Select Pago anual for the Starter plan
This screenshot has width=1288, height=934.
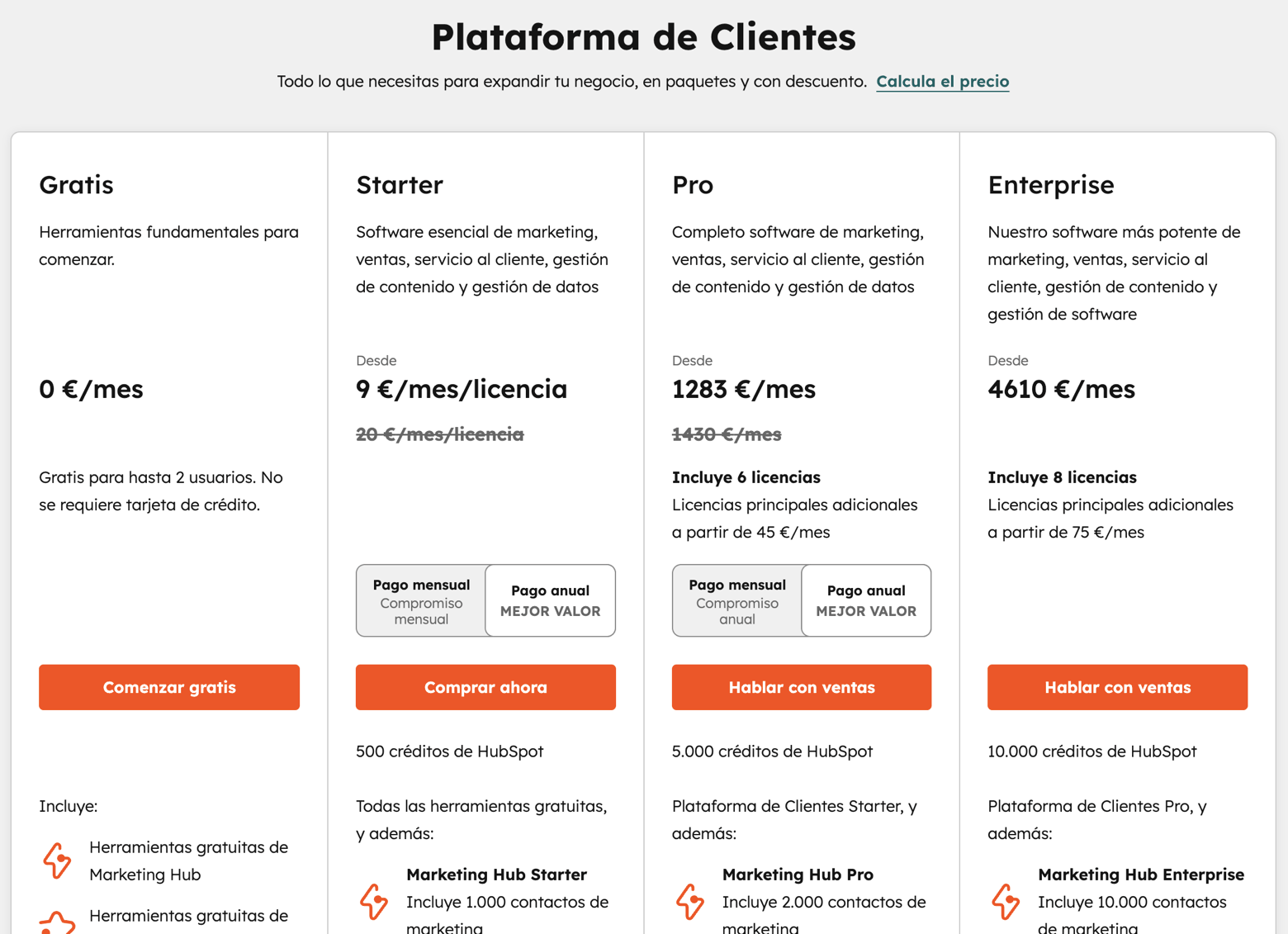coord(550,600)
